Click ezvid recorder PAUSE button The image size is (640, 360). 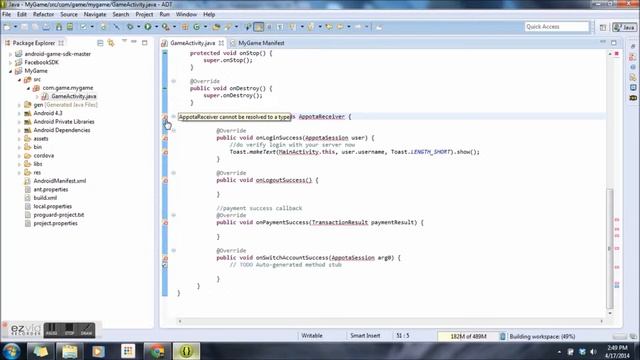51,330
